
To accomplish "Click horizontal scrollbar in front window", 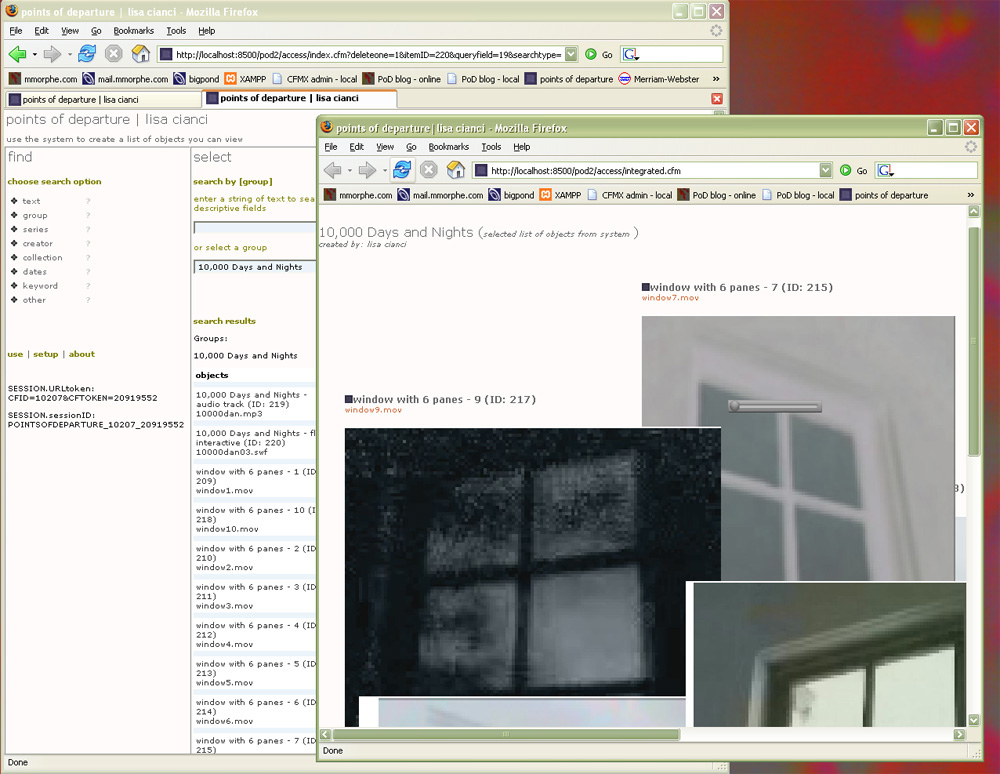I will [506, 734].
